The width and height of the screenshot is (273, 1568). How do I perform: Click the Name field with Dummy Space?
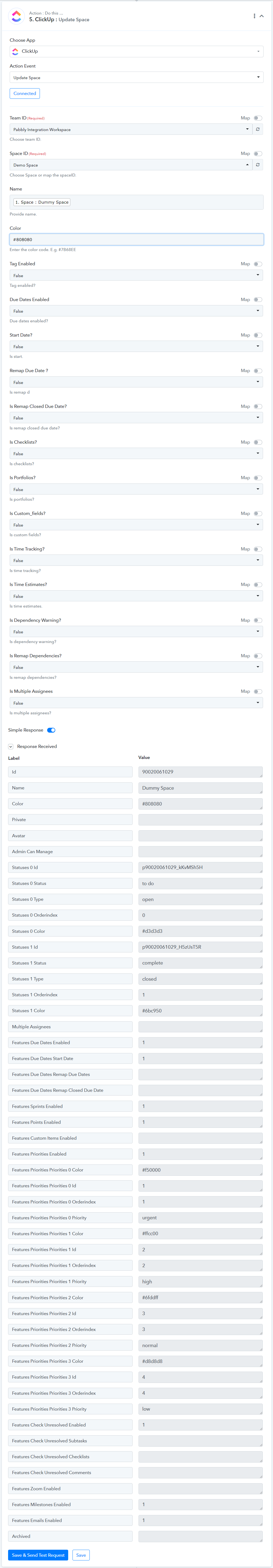[136, 202]
